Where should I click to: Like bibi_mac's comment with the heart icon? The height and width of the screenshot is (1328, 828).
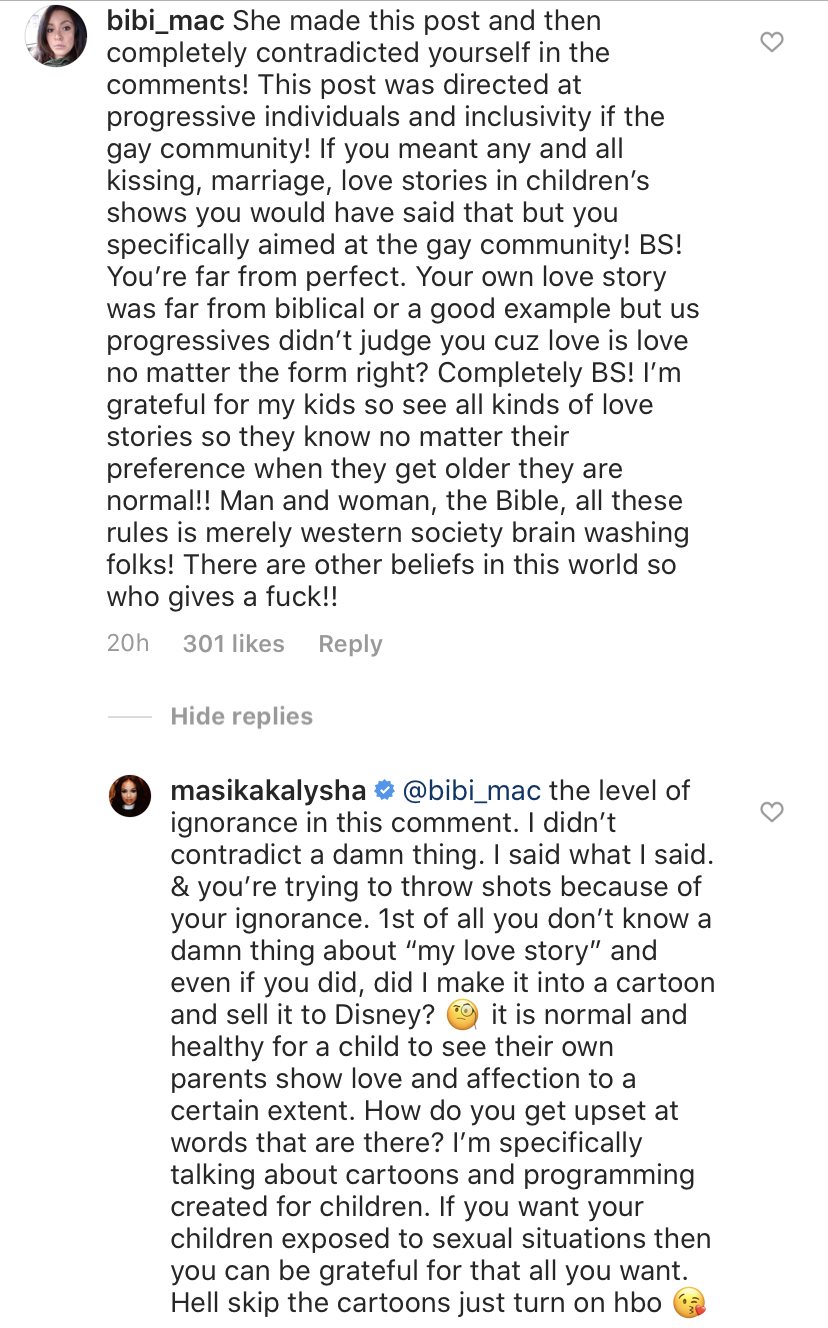[772, 42]
